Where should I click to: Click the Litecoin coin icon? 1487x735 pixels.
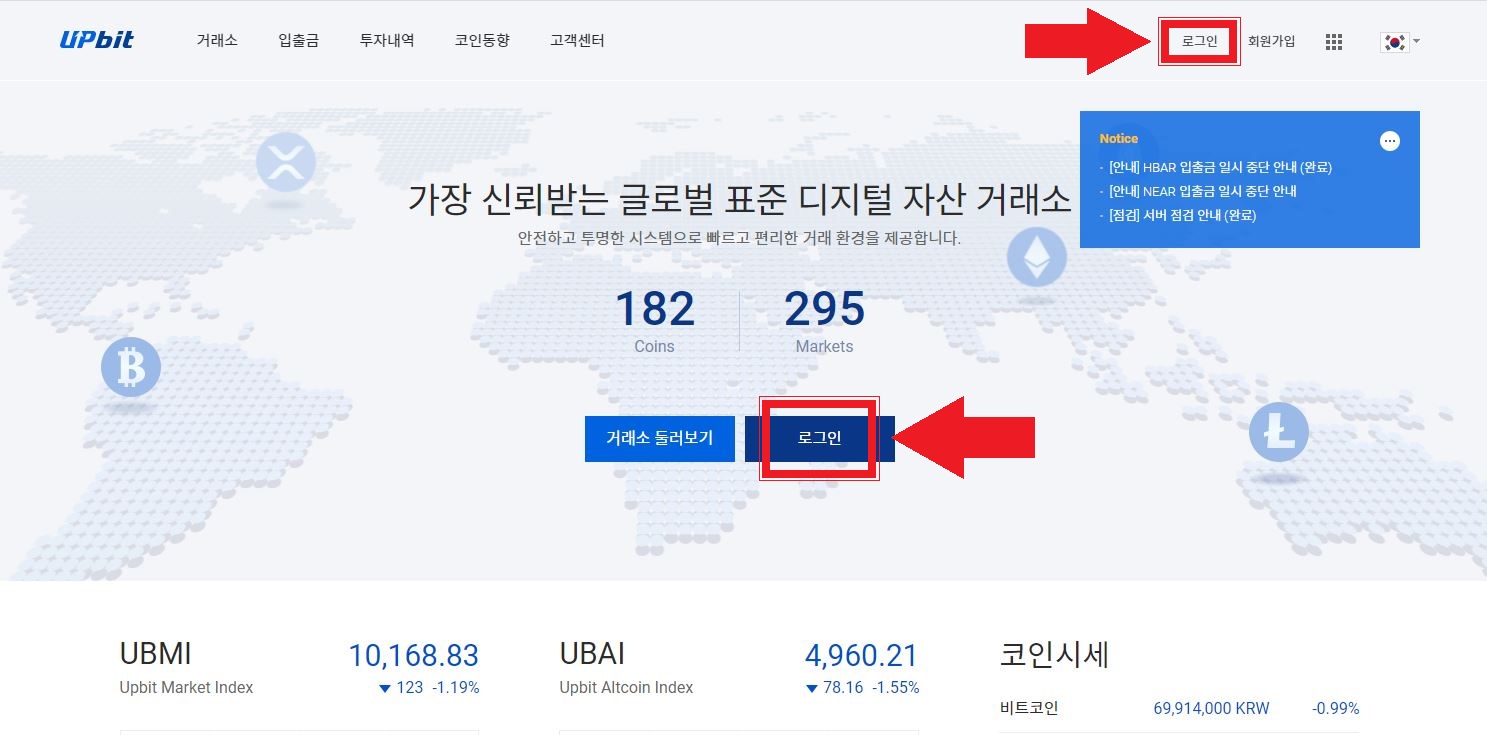(x=1279, y=432)
